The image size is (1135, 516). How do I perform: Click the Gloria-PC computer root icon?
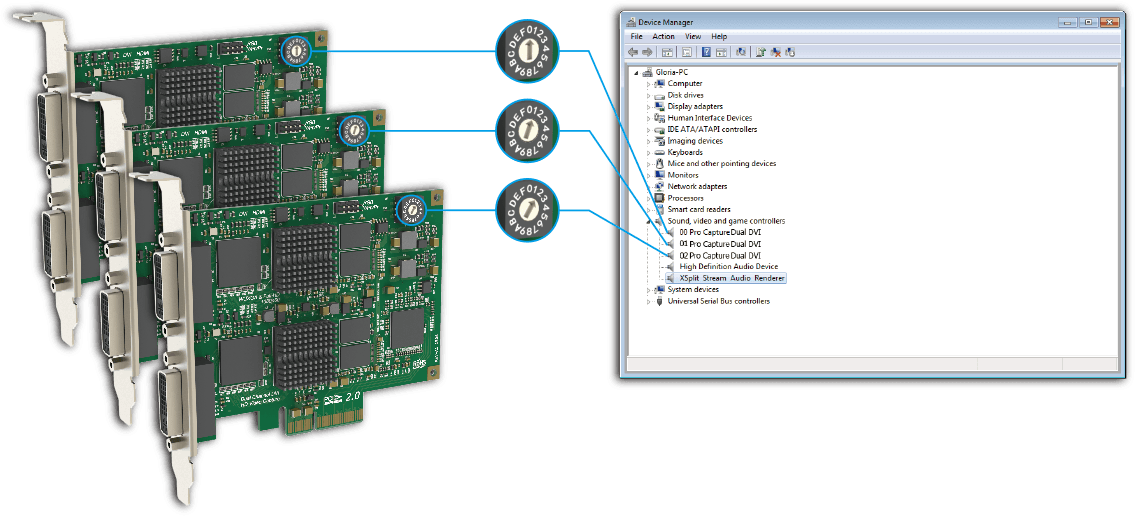click(x=647, y=72)
